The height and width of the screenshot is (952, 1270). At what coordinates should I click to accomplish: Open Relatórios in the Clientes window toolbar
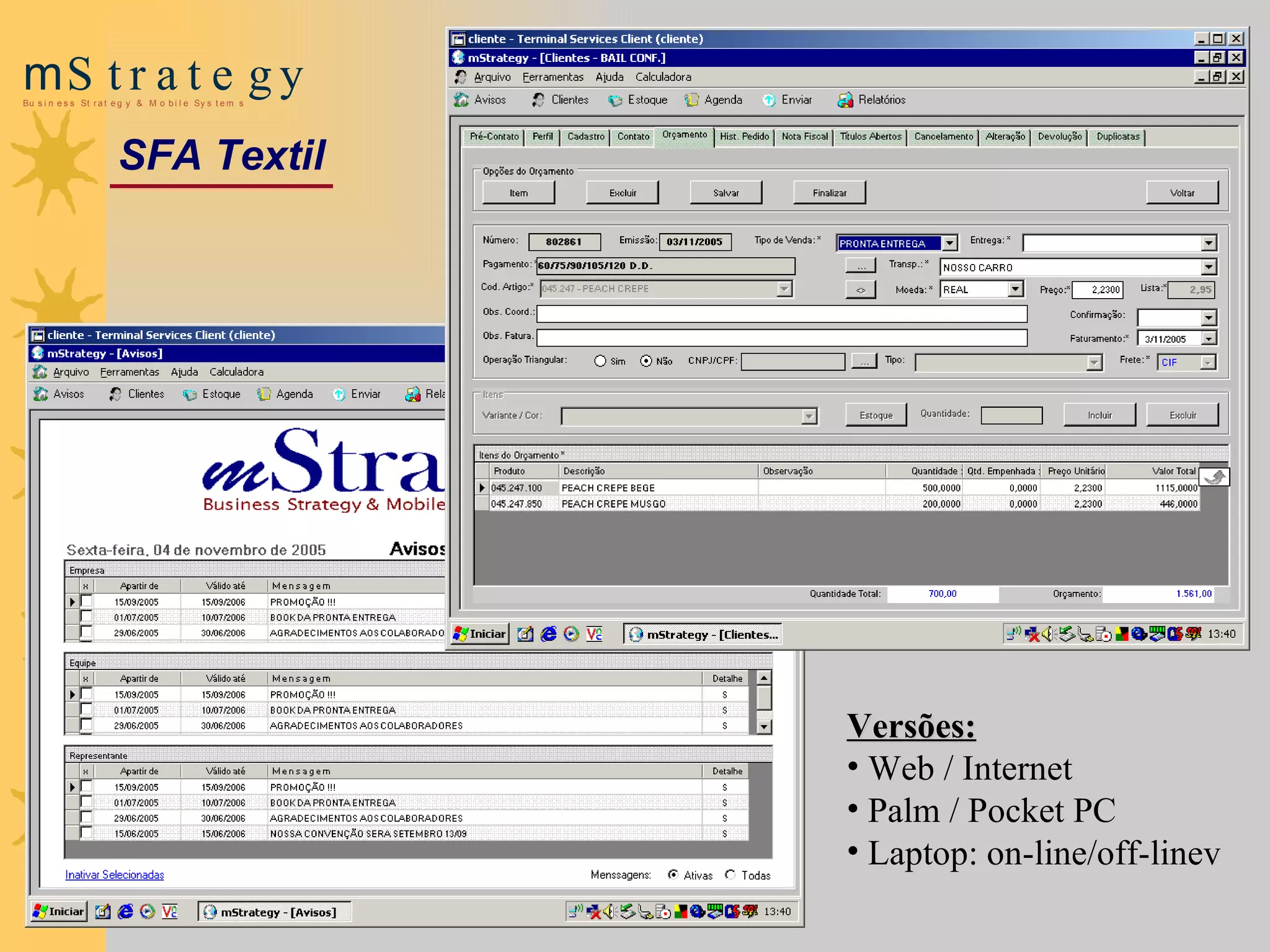[x=871, y=100]
